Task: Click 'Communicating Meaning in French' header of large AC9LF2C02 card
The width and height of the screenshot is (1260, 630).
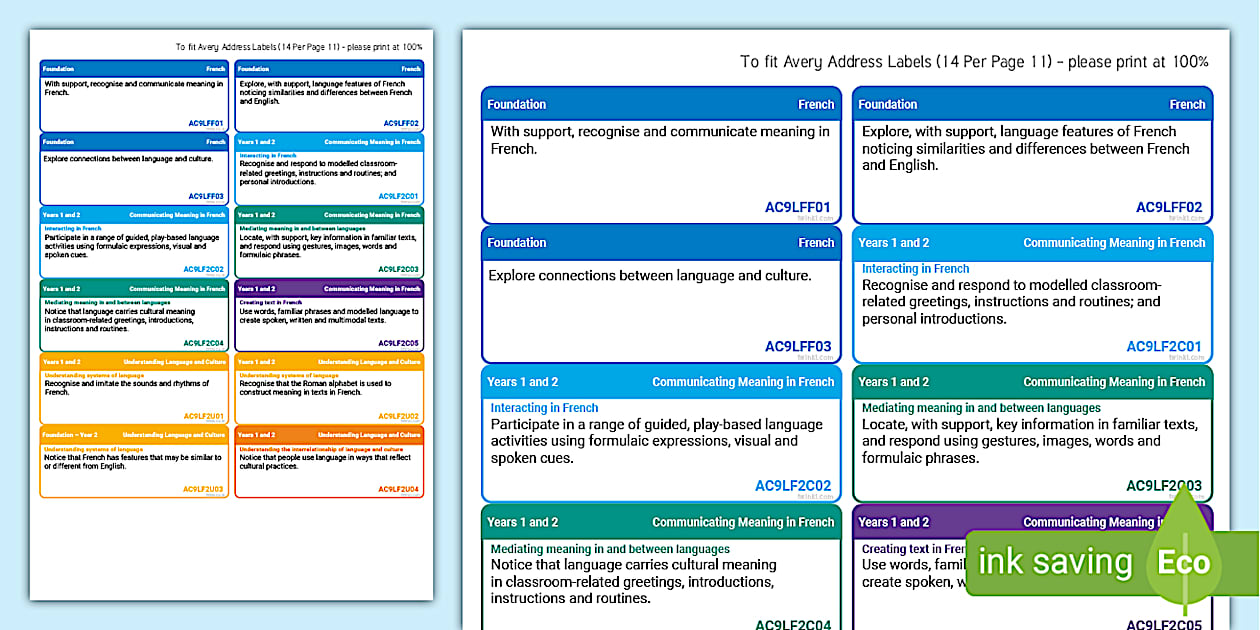Action: (x=743, y=382)
